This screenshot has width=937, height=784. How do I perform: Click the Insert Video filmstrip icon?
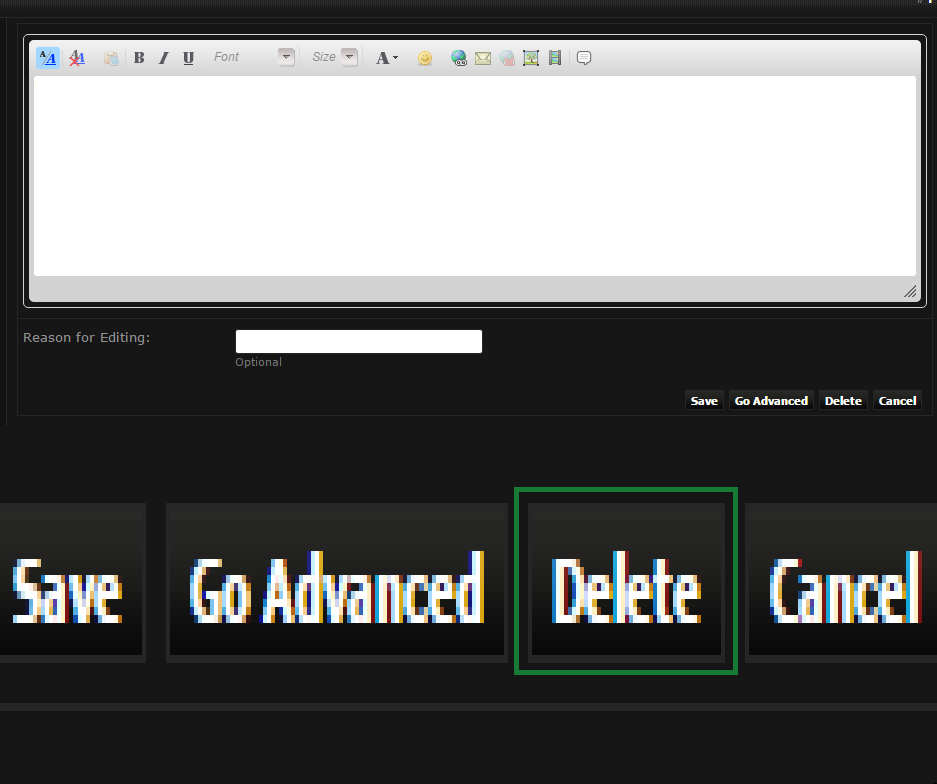pos(555,58)
